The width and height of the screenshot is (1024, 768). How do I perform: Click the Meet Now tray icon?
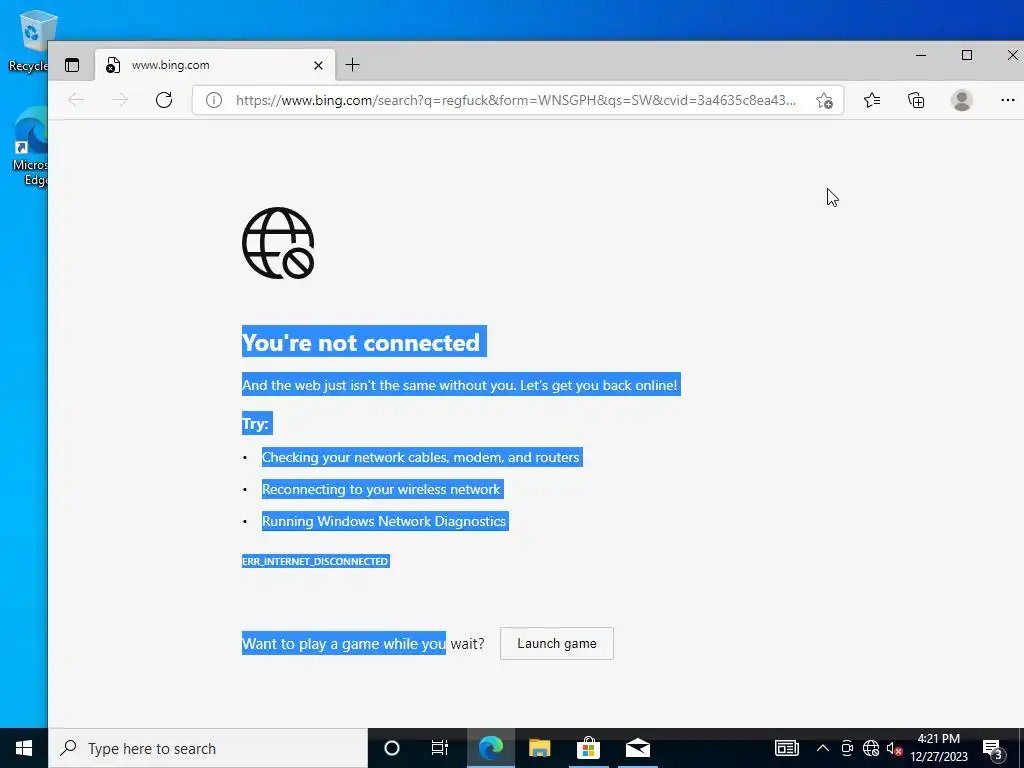pyautogui.click(x=847, y=748)
